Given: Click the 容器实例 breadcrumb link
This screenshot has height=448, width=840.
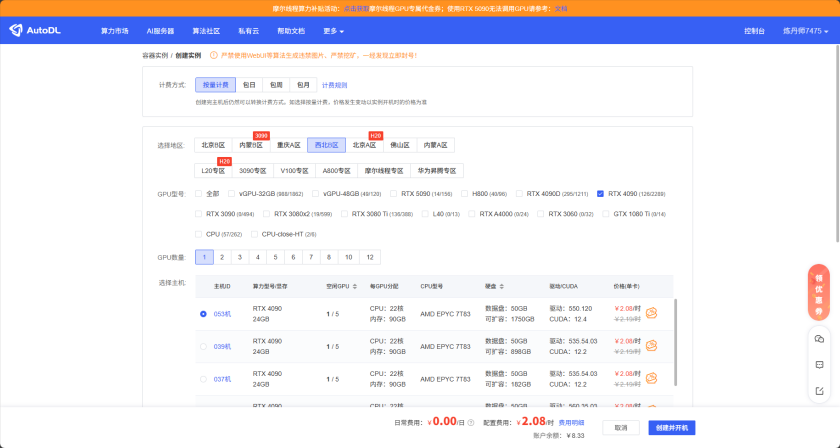Looking at the screenshot, I should point(155,55).
